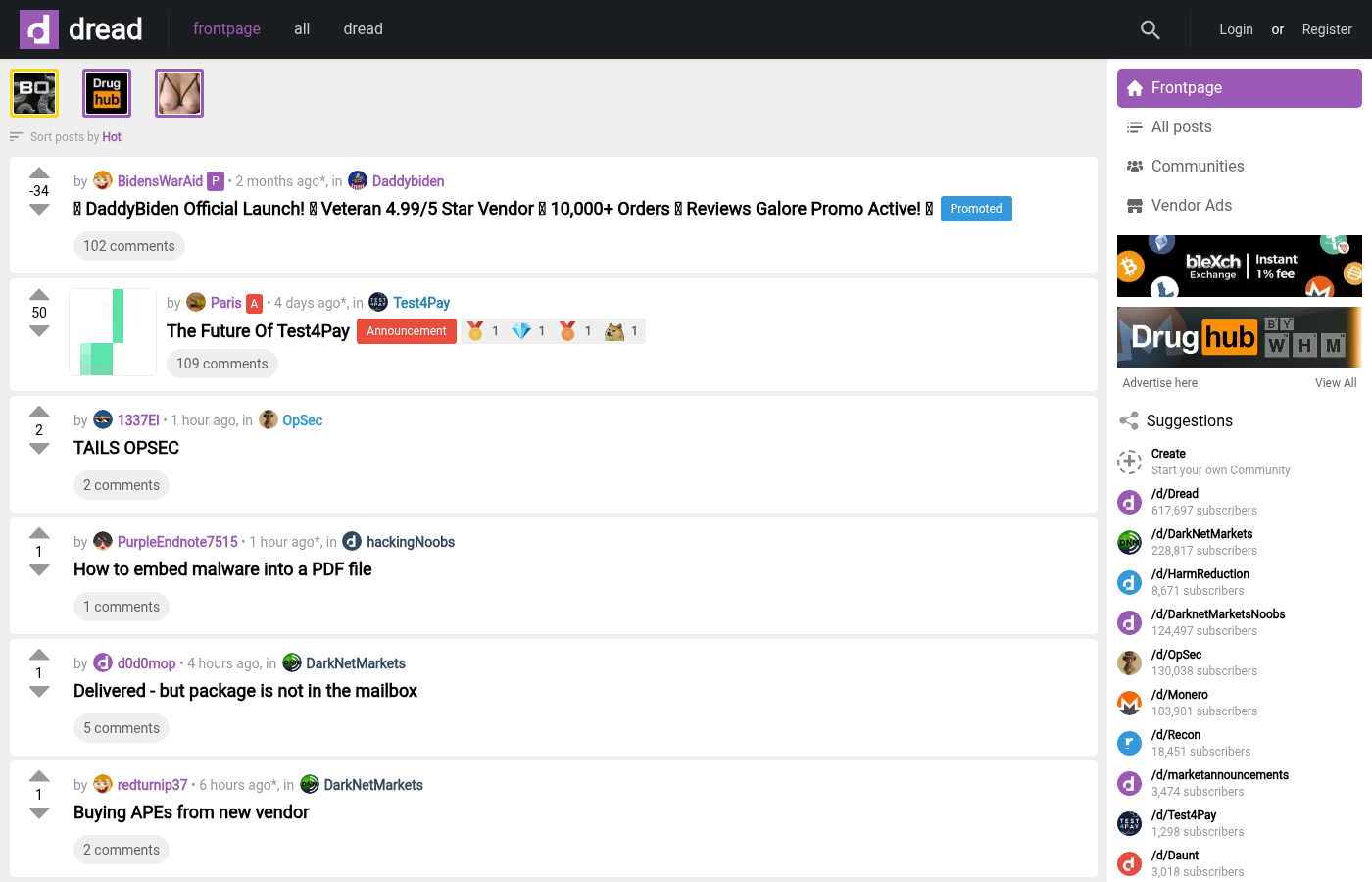The height and width of the screenshot is (882, 1372).
Task: Open the TAILS OPSEC post title
Action: coord(126,448)
